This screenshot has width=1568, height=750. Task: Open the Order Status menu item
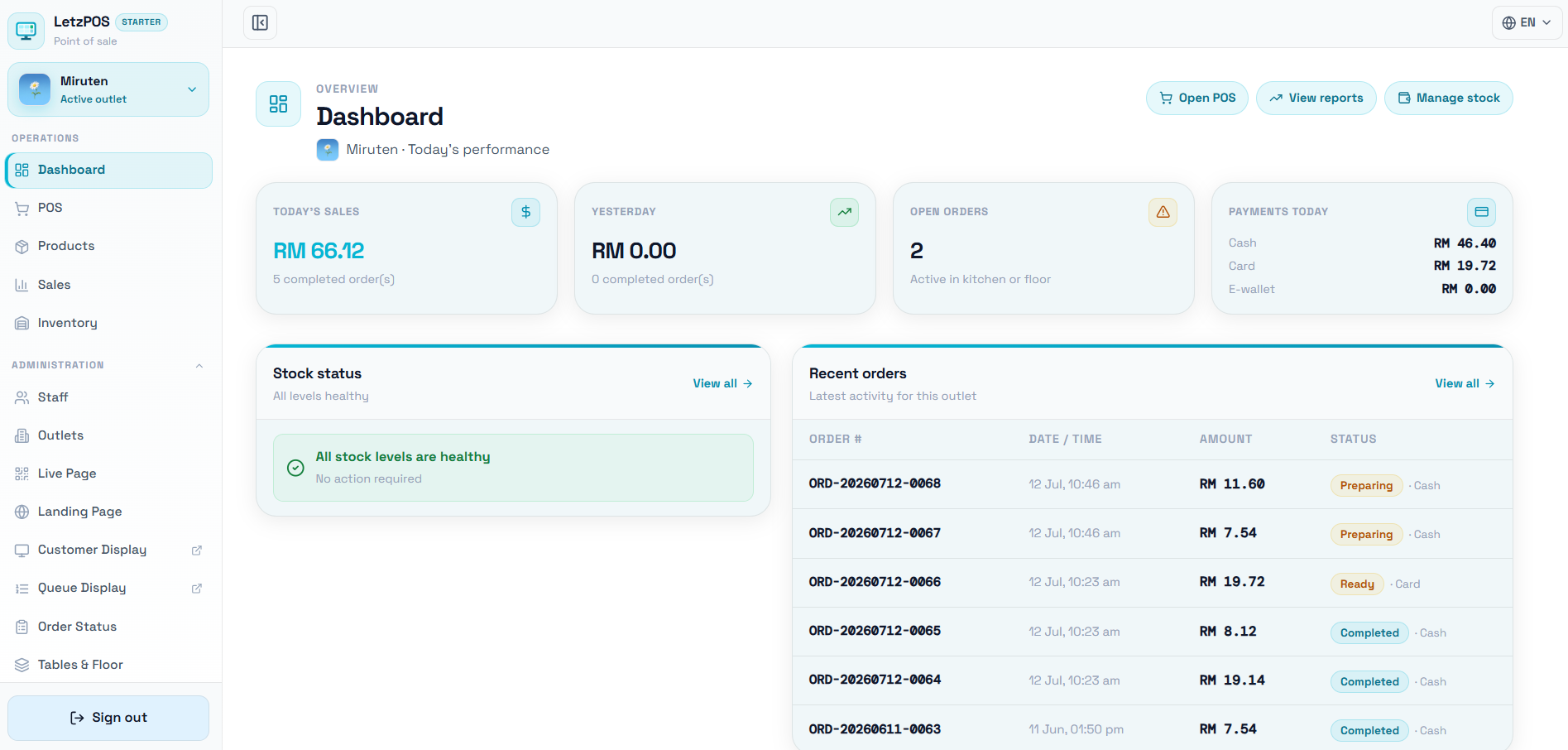pos(108,627)
